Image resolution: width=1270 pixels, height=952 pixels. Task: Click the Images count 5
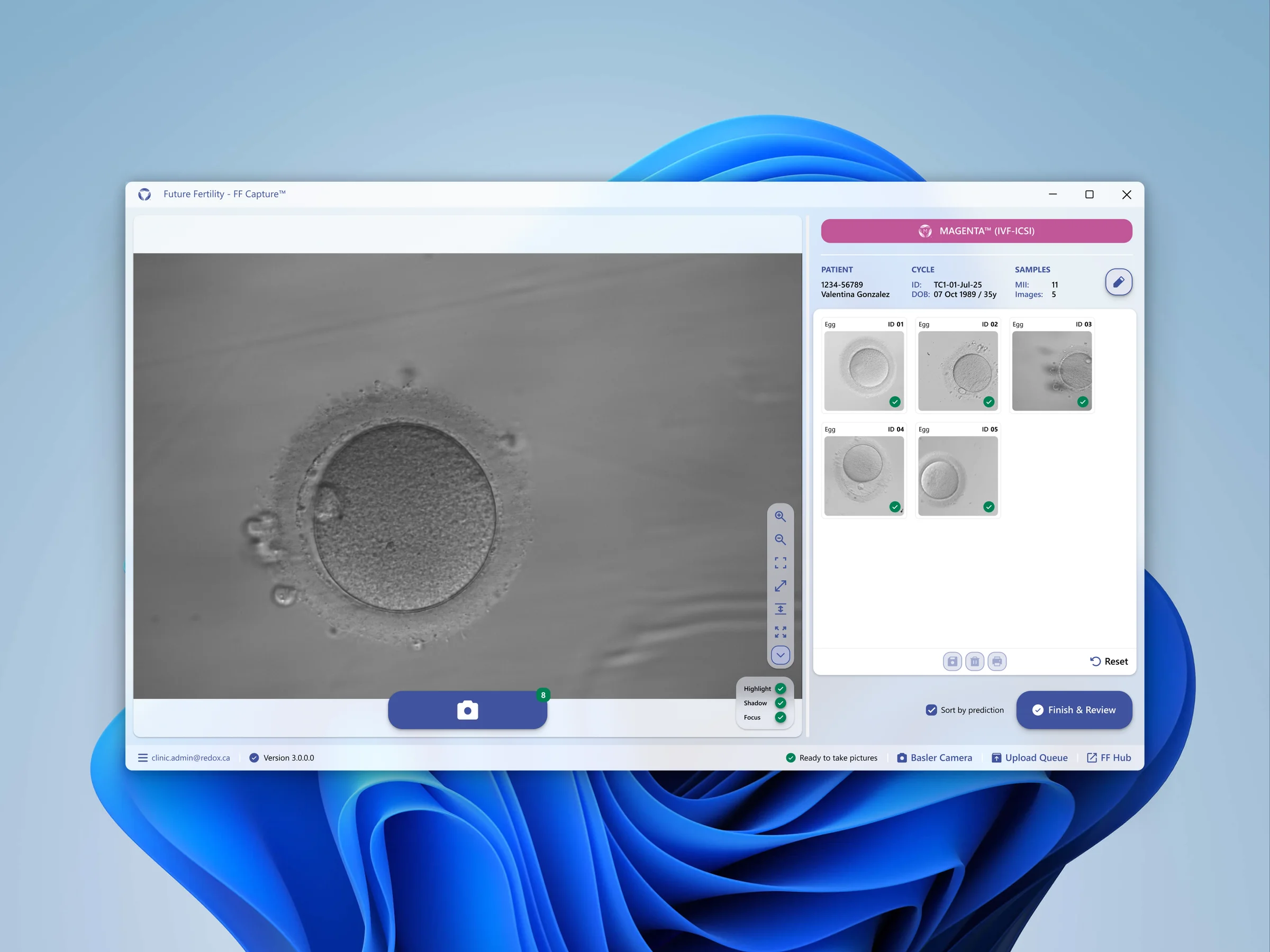point(1054,295)
